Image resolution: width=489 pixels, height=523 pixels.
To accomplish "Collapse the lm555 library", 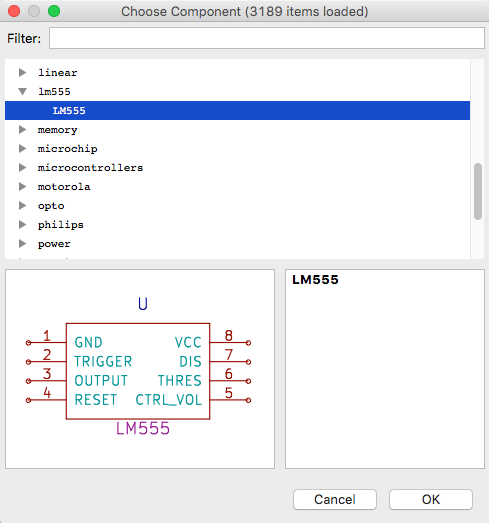I will (x=22, y=91).
